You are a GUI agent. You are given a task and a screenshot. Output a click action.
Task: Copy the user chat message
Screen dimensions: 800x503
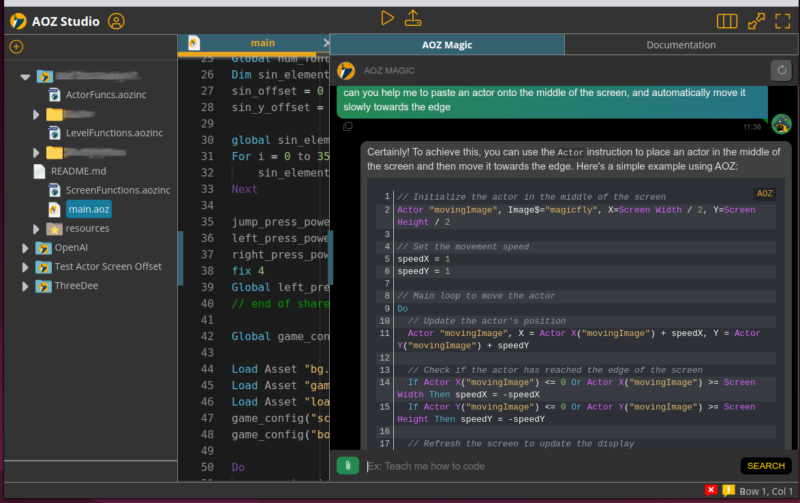(x=347, y=127)
